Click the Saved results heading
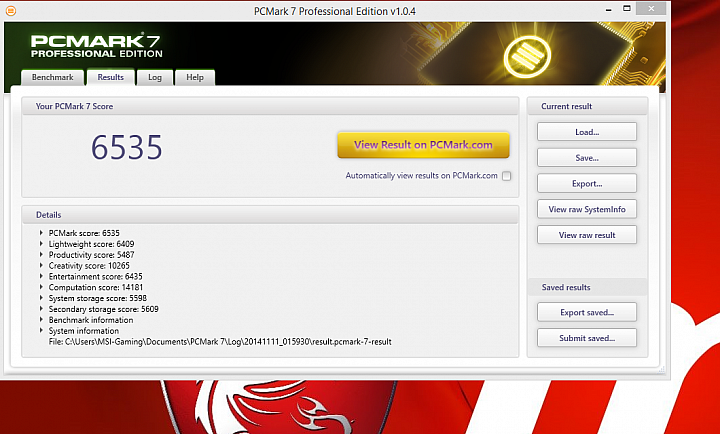 [566, 287]
